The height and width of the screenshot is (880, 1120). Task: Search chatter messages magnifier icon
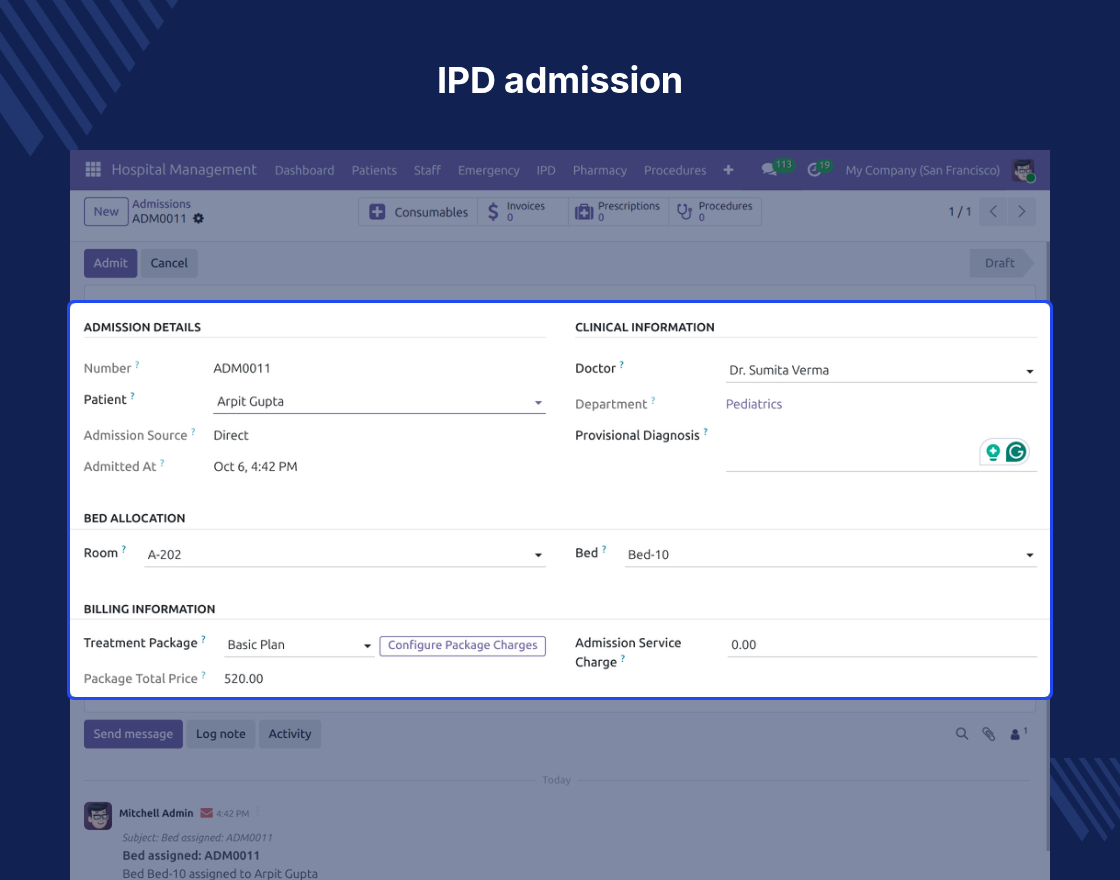click(961, 734)
